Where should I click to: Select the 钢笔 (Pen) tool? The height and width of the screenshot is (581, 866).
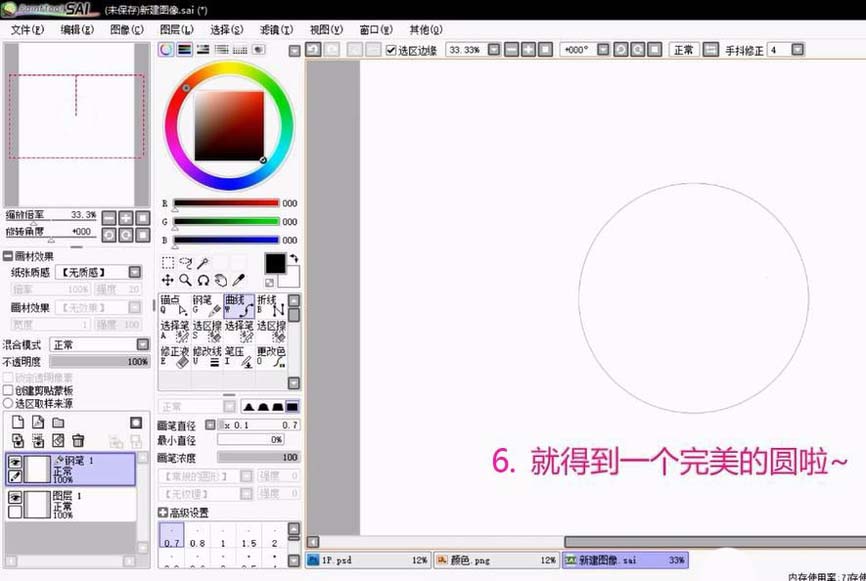205,305
